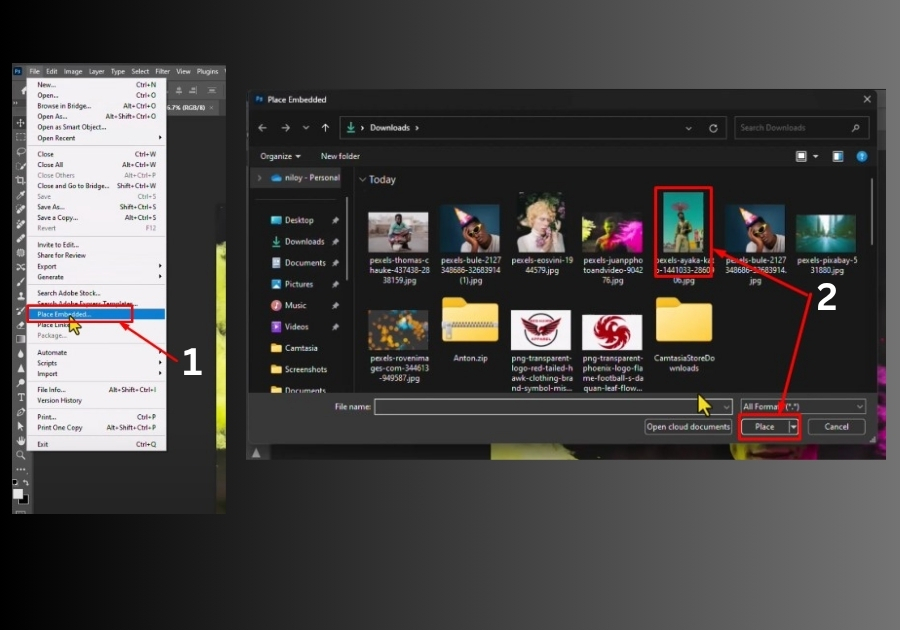
Task: Select the Crop tool
Action: (21, 180)
